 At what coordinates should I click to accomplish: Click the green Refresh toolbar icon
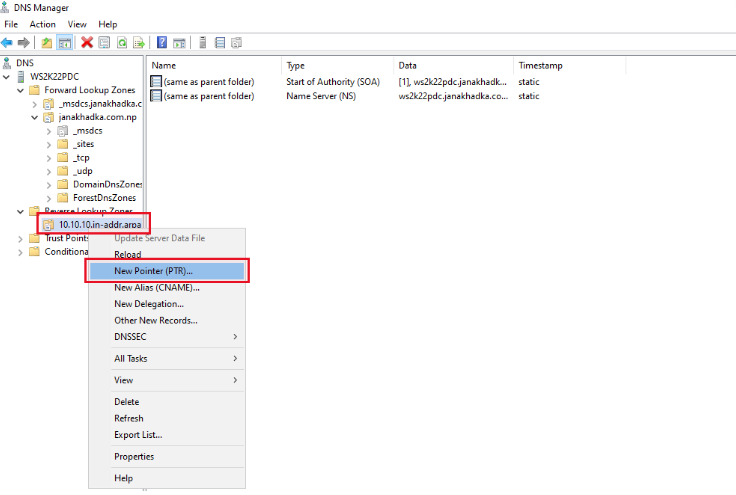(x=121, y=42)
